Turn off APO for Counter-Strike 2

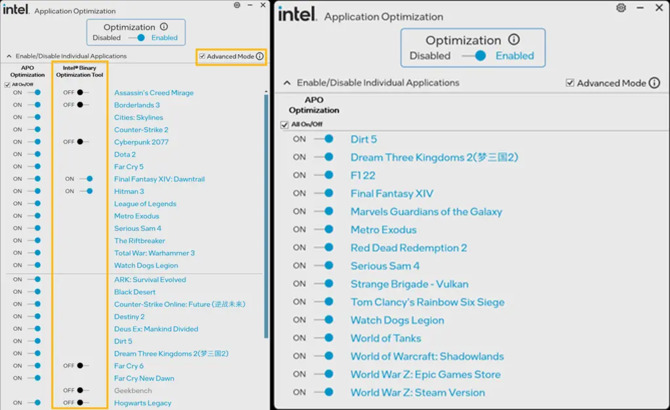[34, 129]
